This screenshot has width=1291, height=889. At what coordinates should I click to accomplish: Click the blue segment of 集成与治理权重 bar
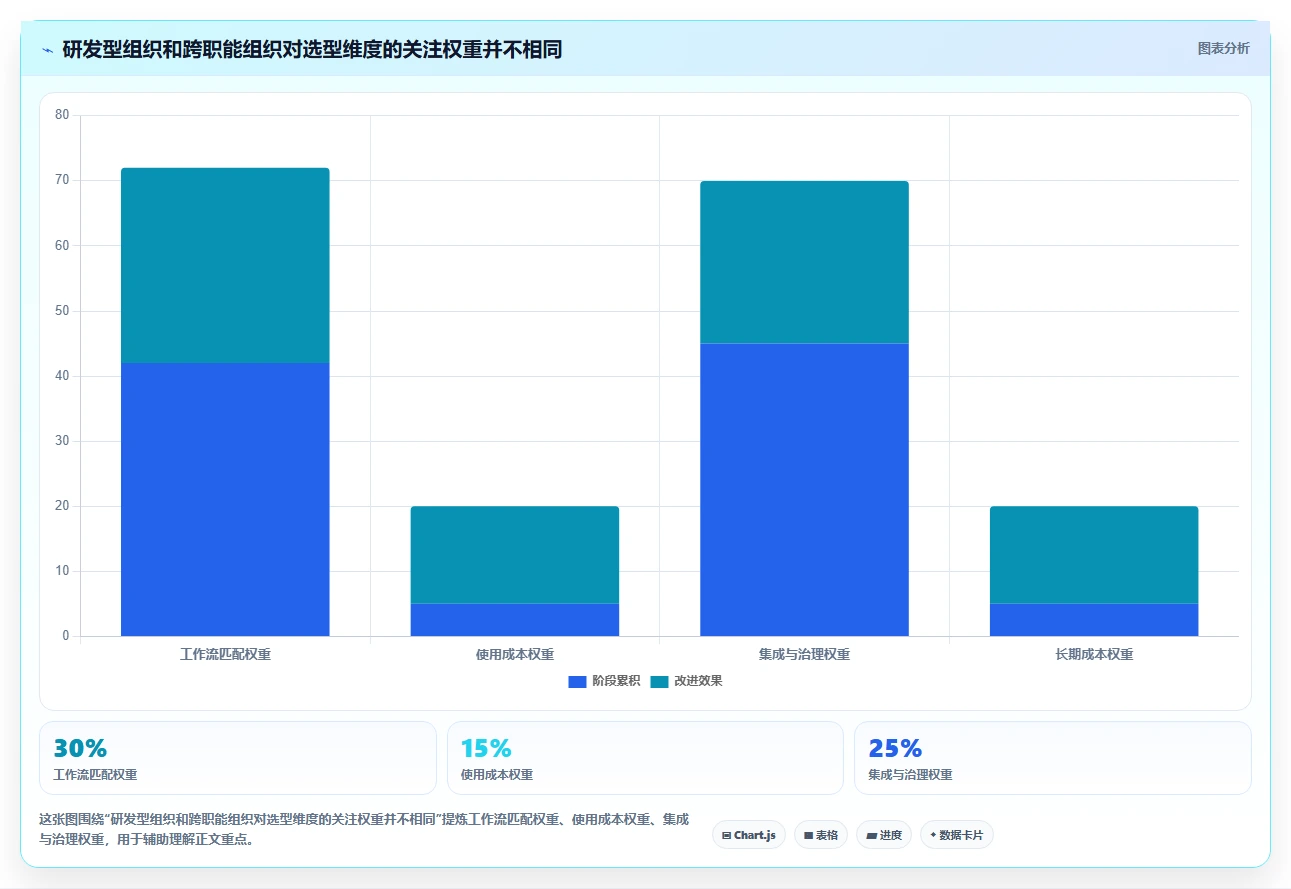(804, 490)
